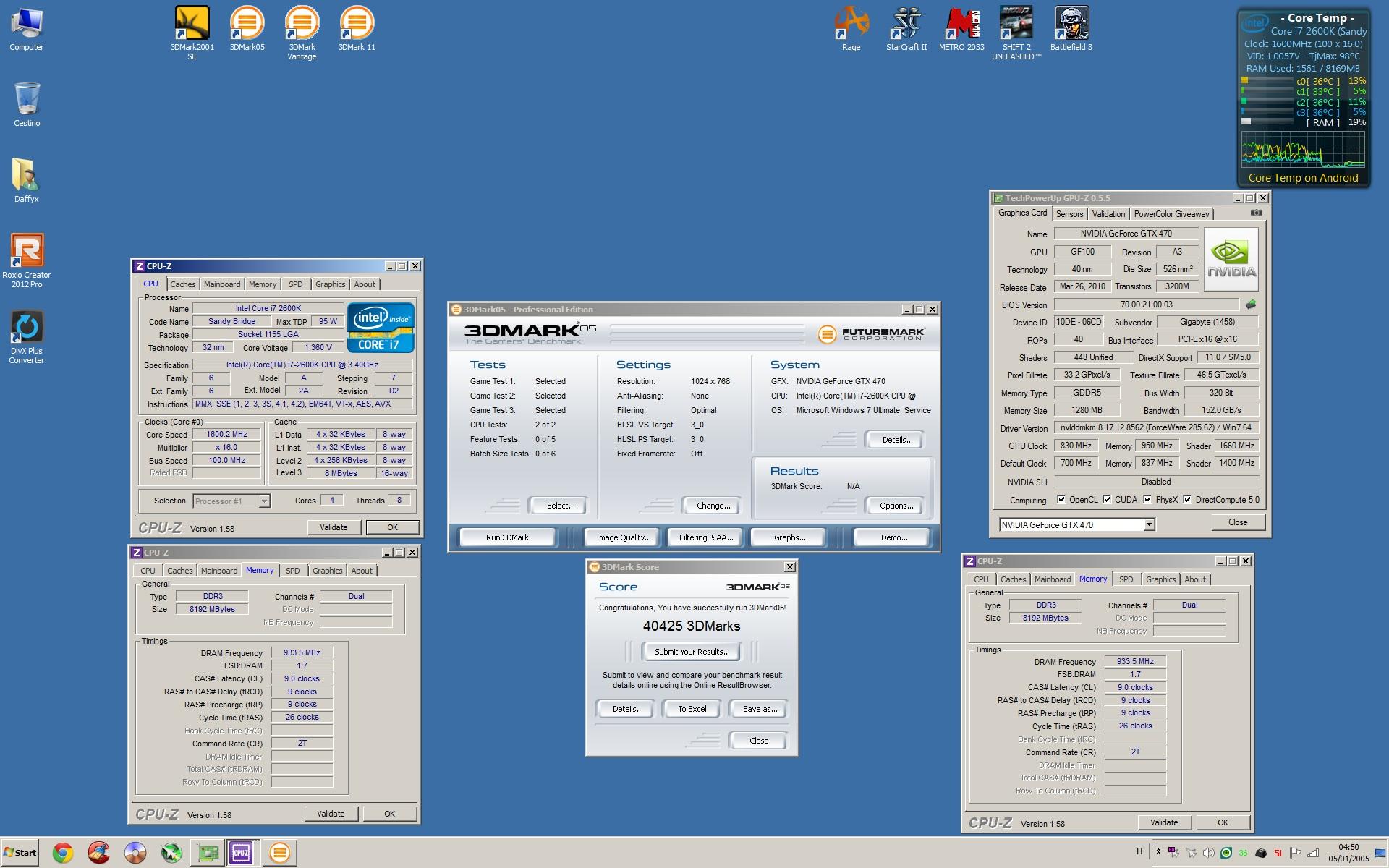Click the Intel Core i7 logo in CPU-Z
Image resolution: width=1389 pixels, height=868 pixels.
click(x=381, y=327)
